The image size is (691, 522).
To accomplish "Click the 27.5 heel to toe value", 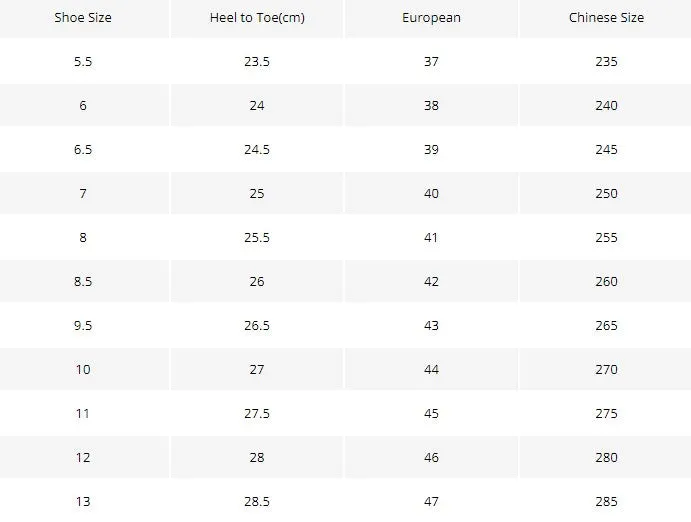I will 257,413.
